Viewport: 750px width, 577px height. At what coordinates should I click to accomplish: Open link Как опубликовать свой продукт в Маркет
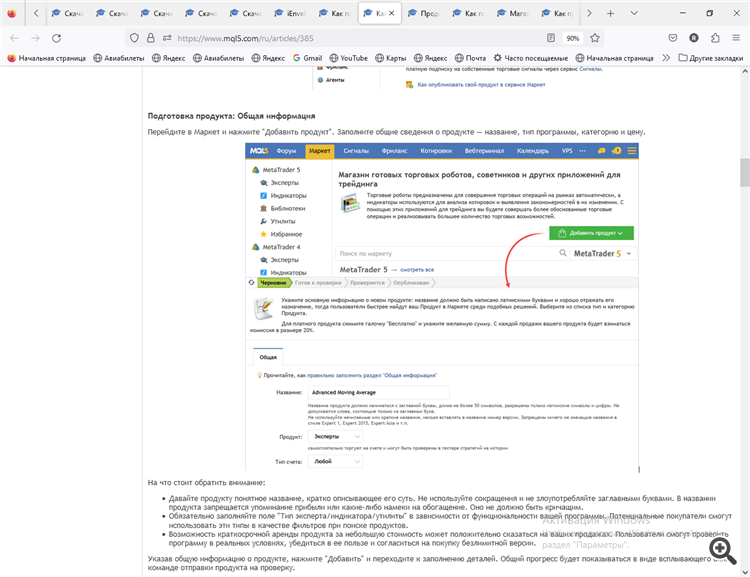480,85
